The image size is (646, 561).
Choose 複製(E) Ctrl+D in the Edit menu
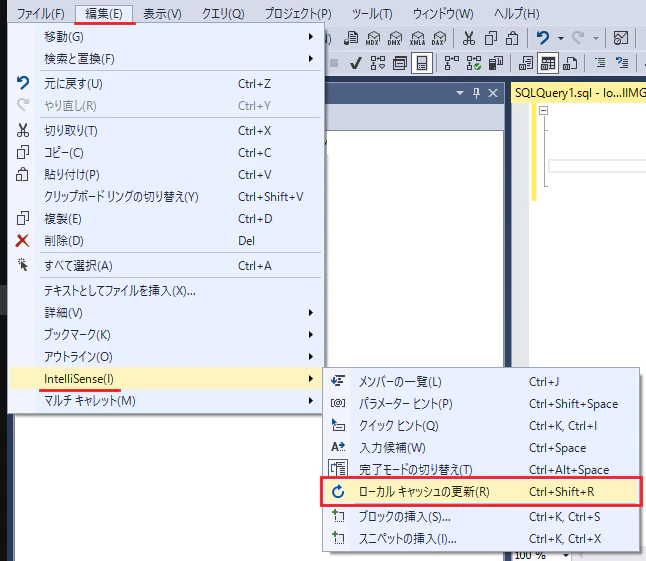(165, 219)
